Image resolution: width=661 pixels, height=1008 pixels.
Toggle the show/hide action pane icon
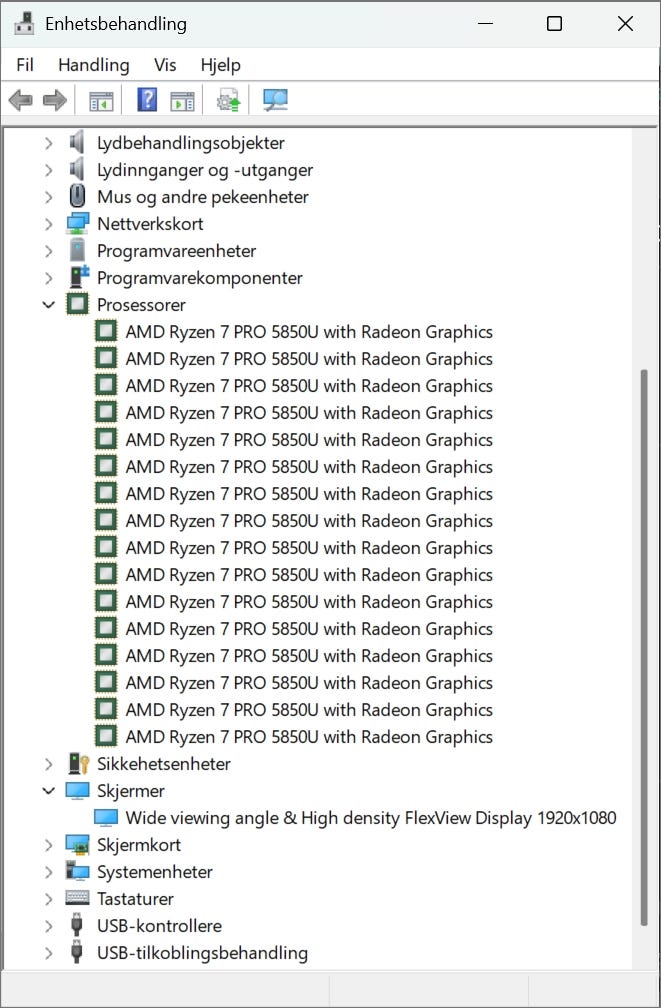tap(183, 101)
